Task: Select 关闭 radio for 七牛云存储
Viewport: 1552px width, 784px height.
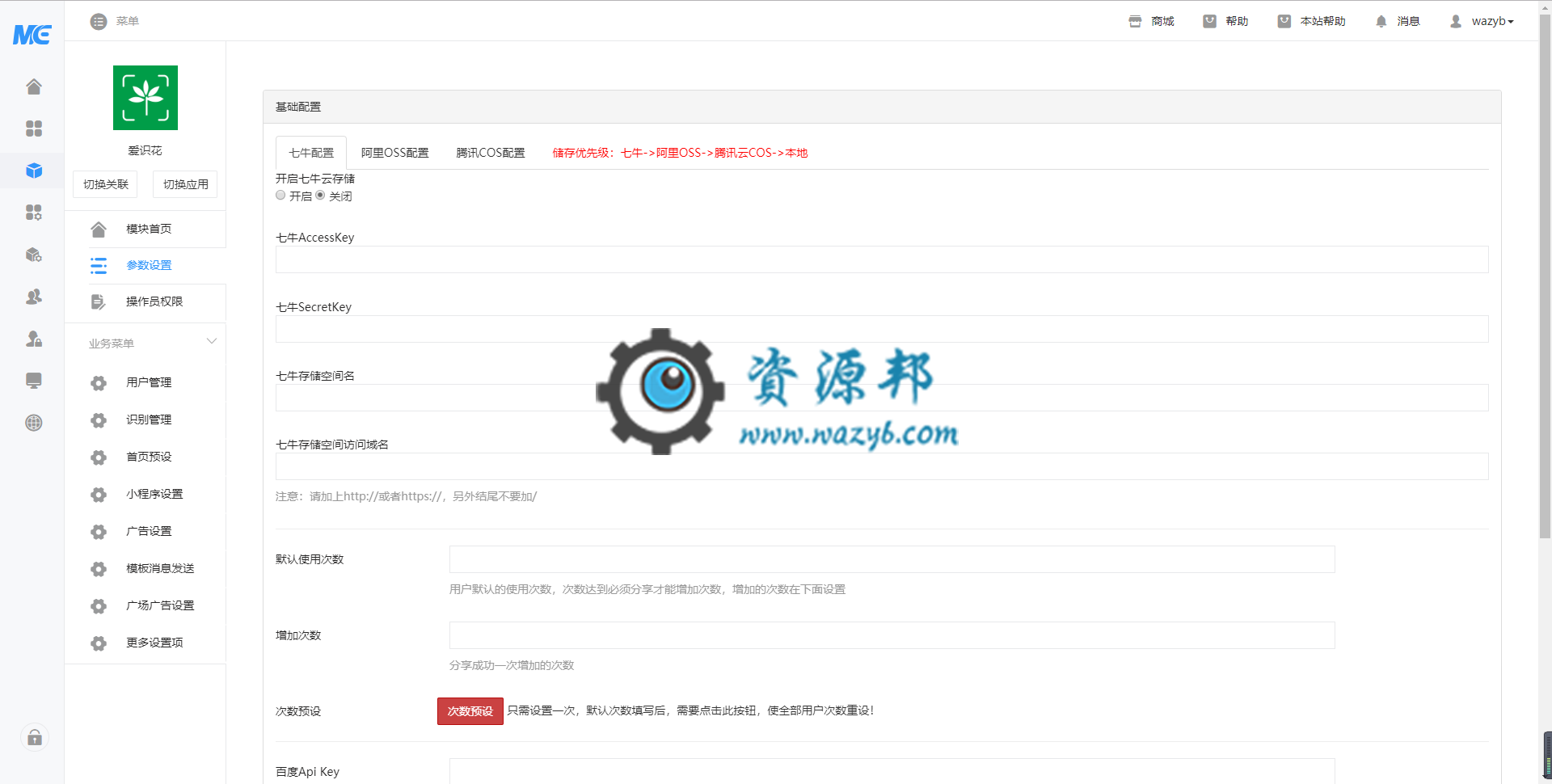Action: point(320,196)
